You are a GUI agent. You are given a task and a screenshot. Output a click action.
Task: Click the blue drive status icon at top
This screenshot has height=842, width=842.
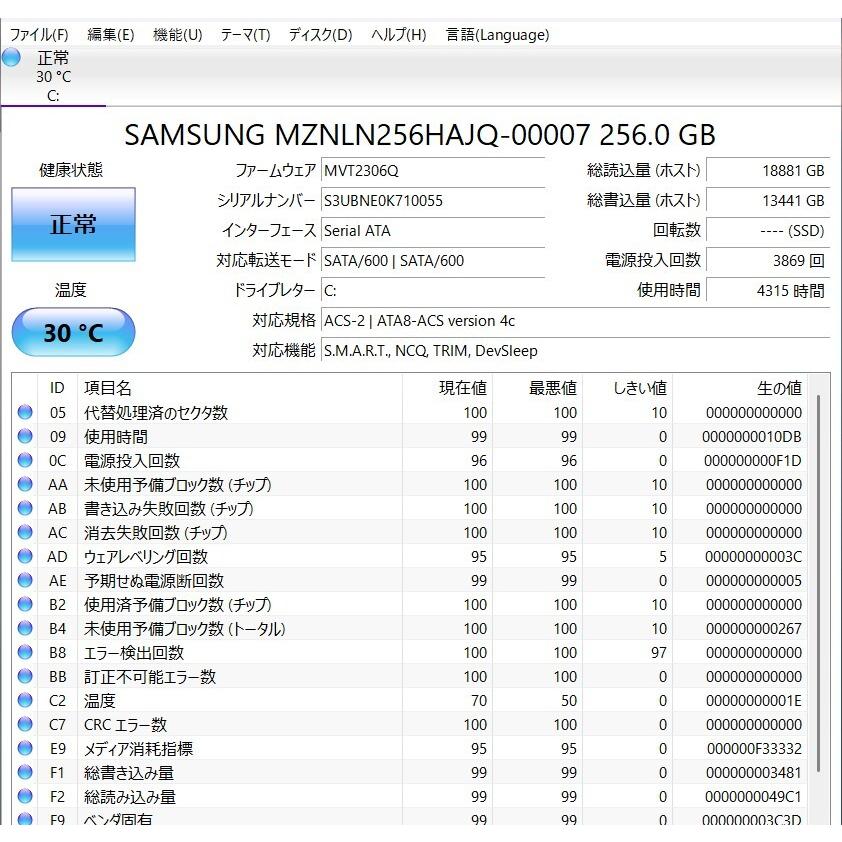tap(12, 58)
